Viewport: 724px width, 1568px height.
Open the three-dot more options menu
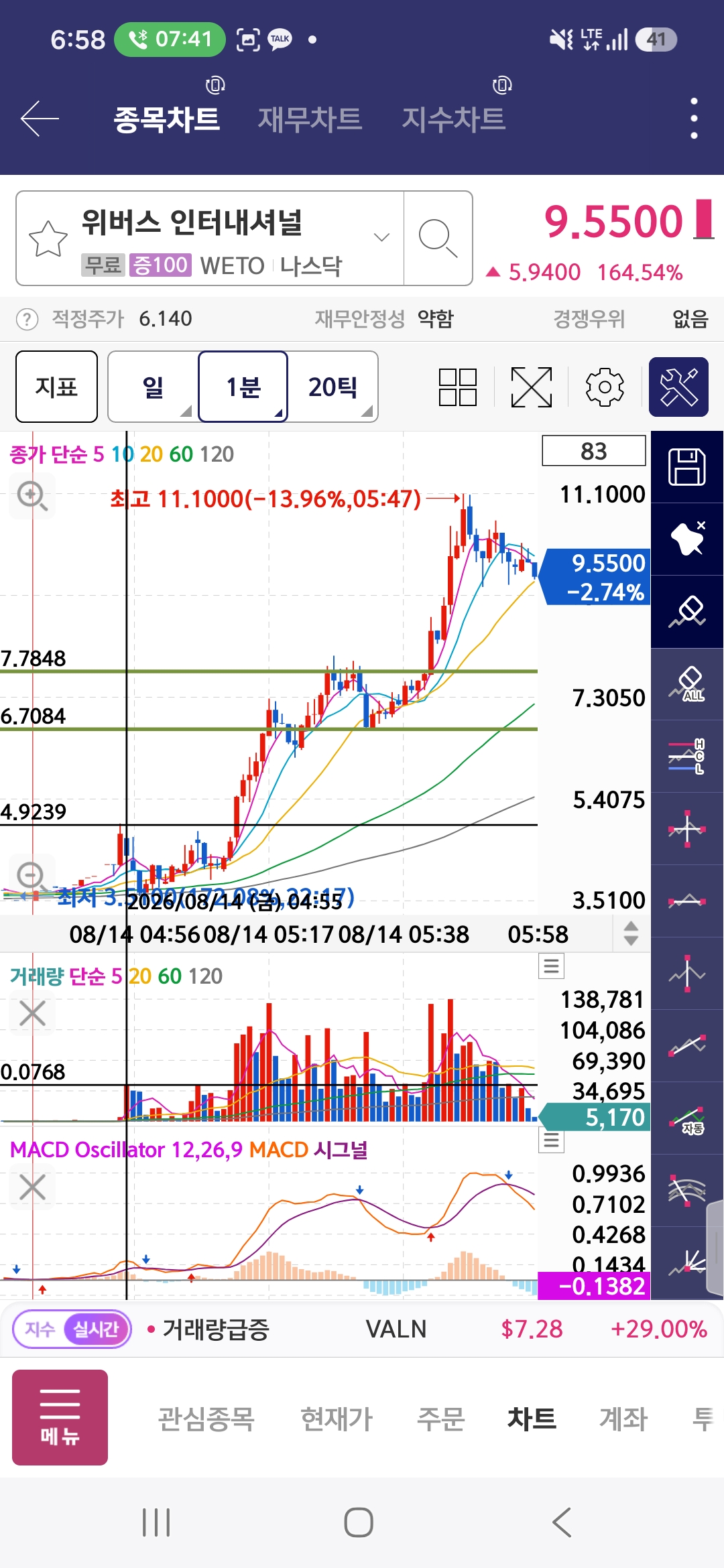point(694,119)
